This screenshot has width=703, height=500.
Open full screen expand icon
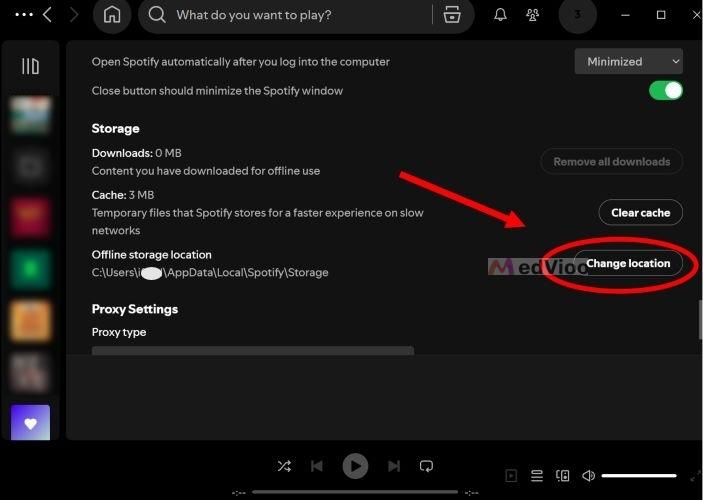(x=695, y=476)
